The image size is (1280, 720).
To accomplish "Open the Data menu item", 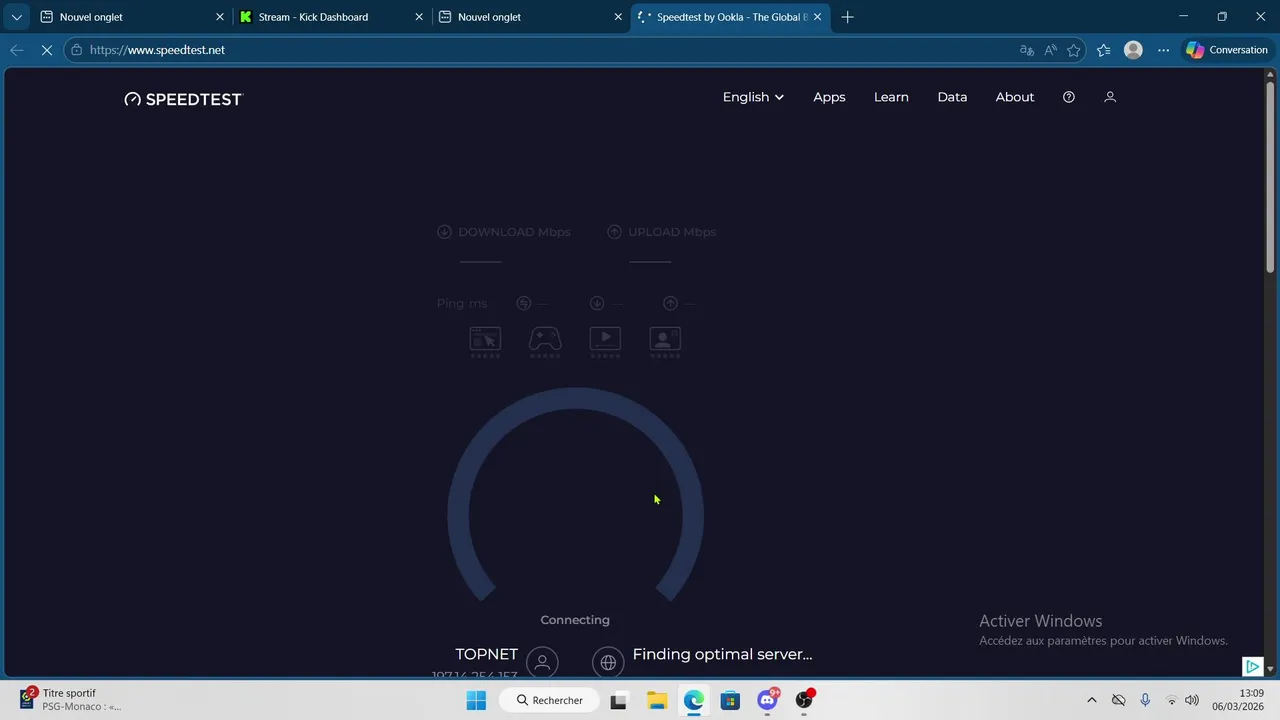I will click(952, 97).
